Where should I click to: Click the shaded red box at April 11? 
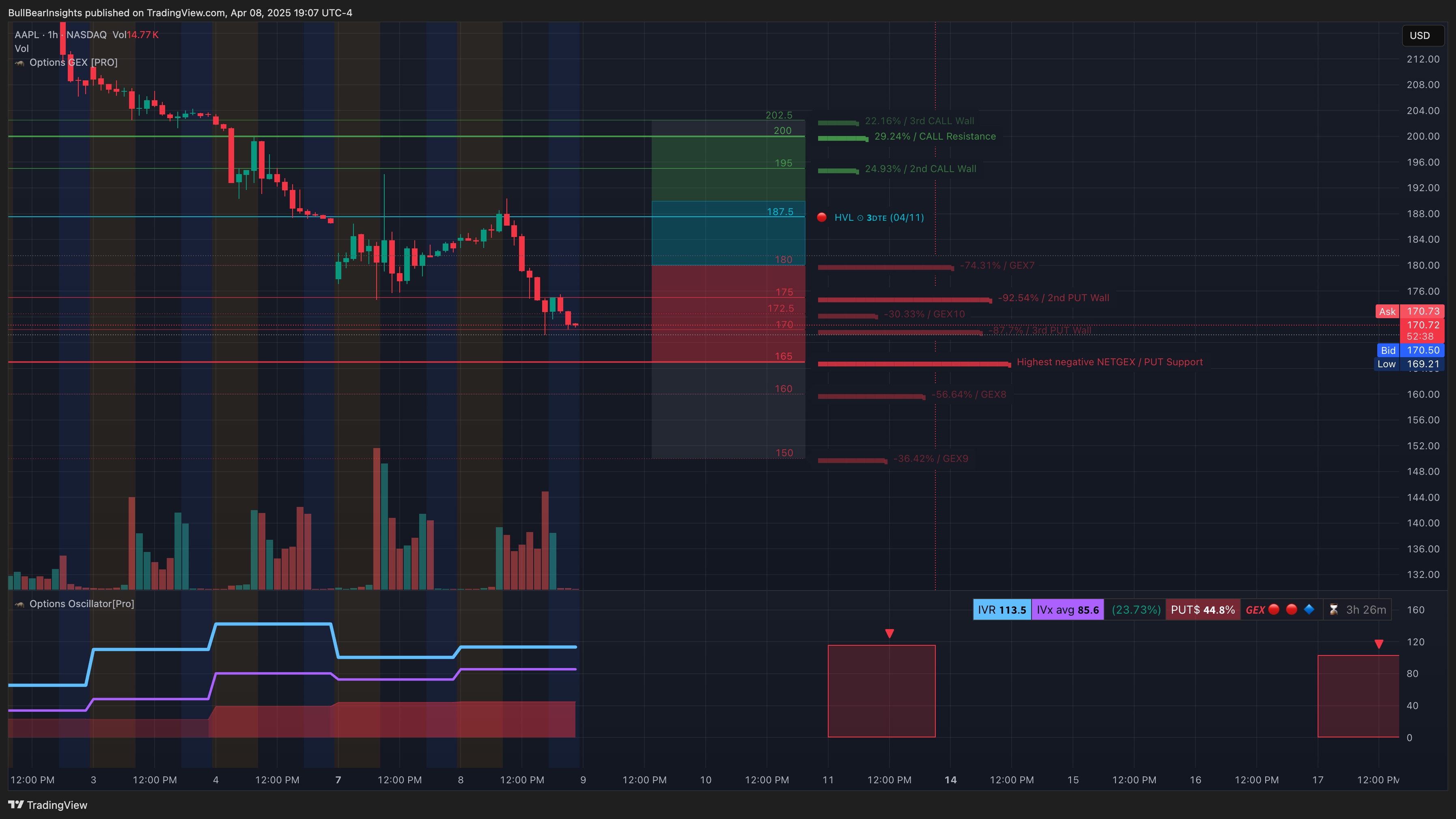882,691
